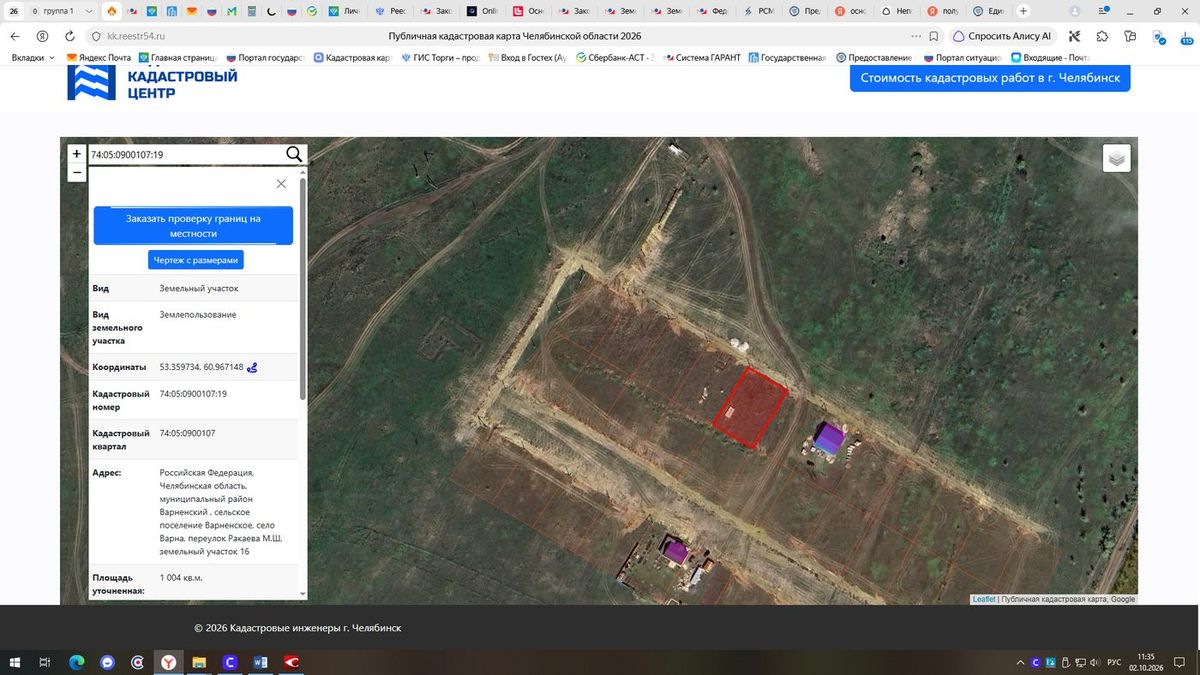Click the magnifier search icon on map
Viewport: 1200px width, 675px height.
coord(294,154)
